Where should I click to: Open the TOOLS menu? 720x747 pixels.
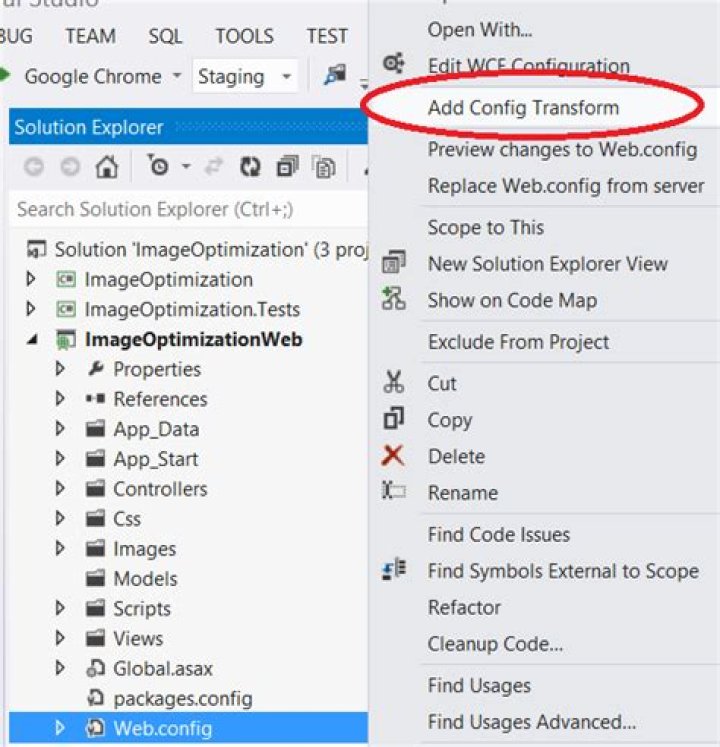pyautogui.click(x=244, y=36)
